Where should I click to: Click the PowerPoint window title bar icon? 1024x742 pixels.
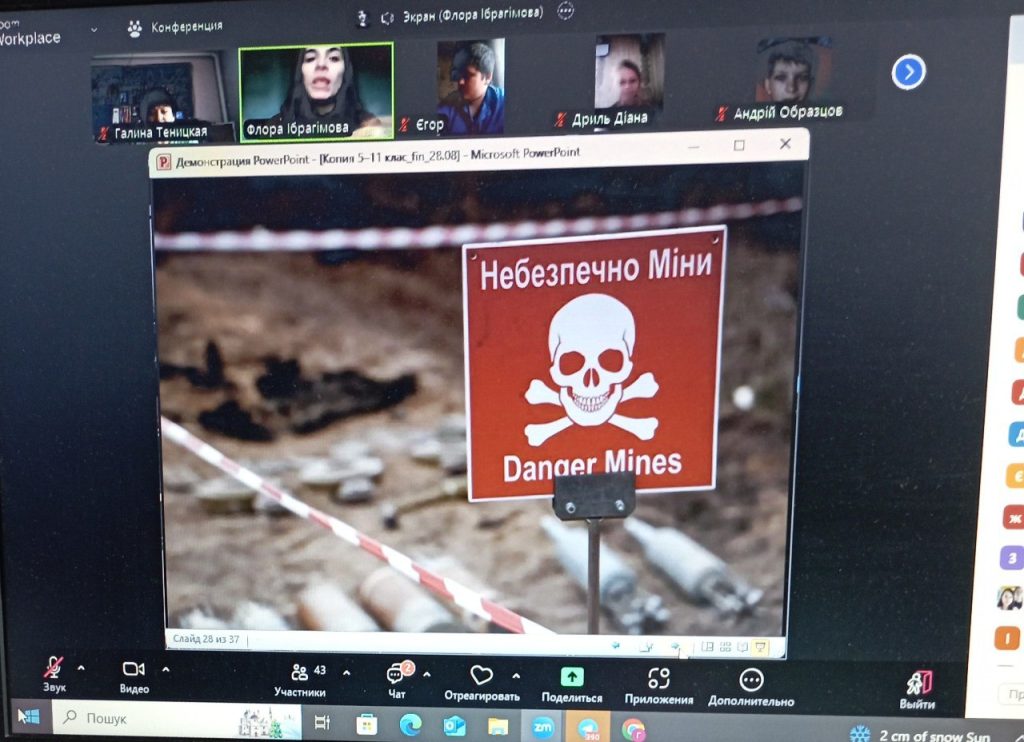(x=163, y=161)
